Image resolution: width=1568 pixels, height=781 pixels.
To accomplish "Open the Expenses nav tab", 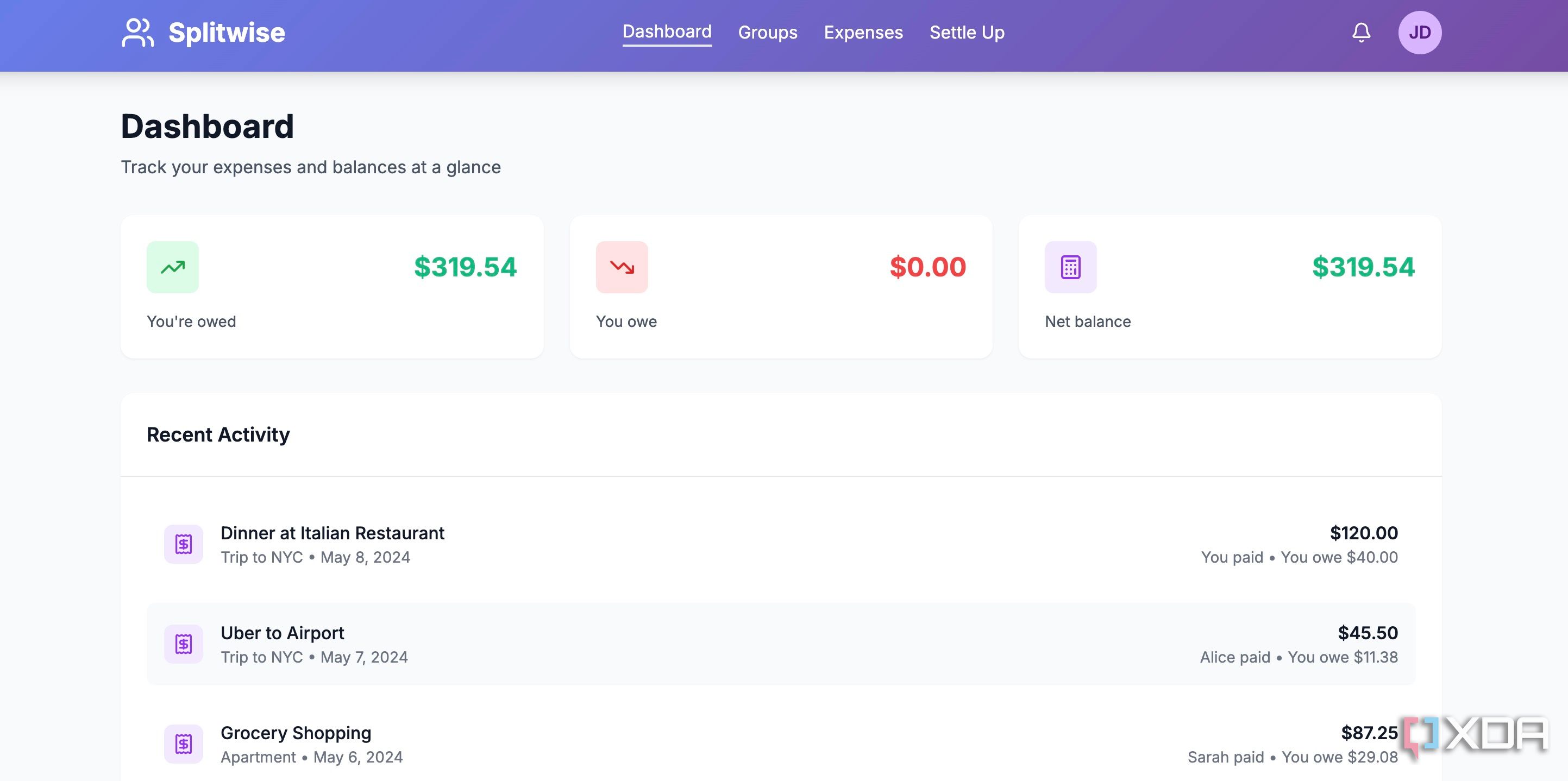I will click(x=863, y=32).
